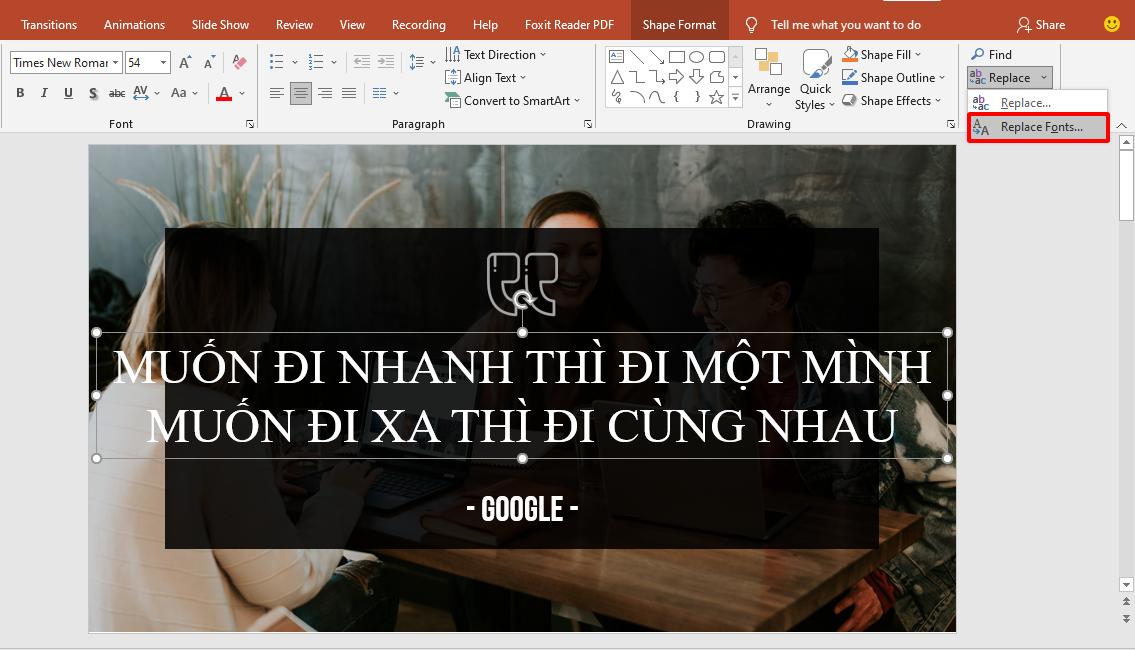The width and height of the screenshot is (1135, 650).
Task: Expand the Shape Fill color options
Action: [x=918, y=54]
